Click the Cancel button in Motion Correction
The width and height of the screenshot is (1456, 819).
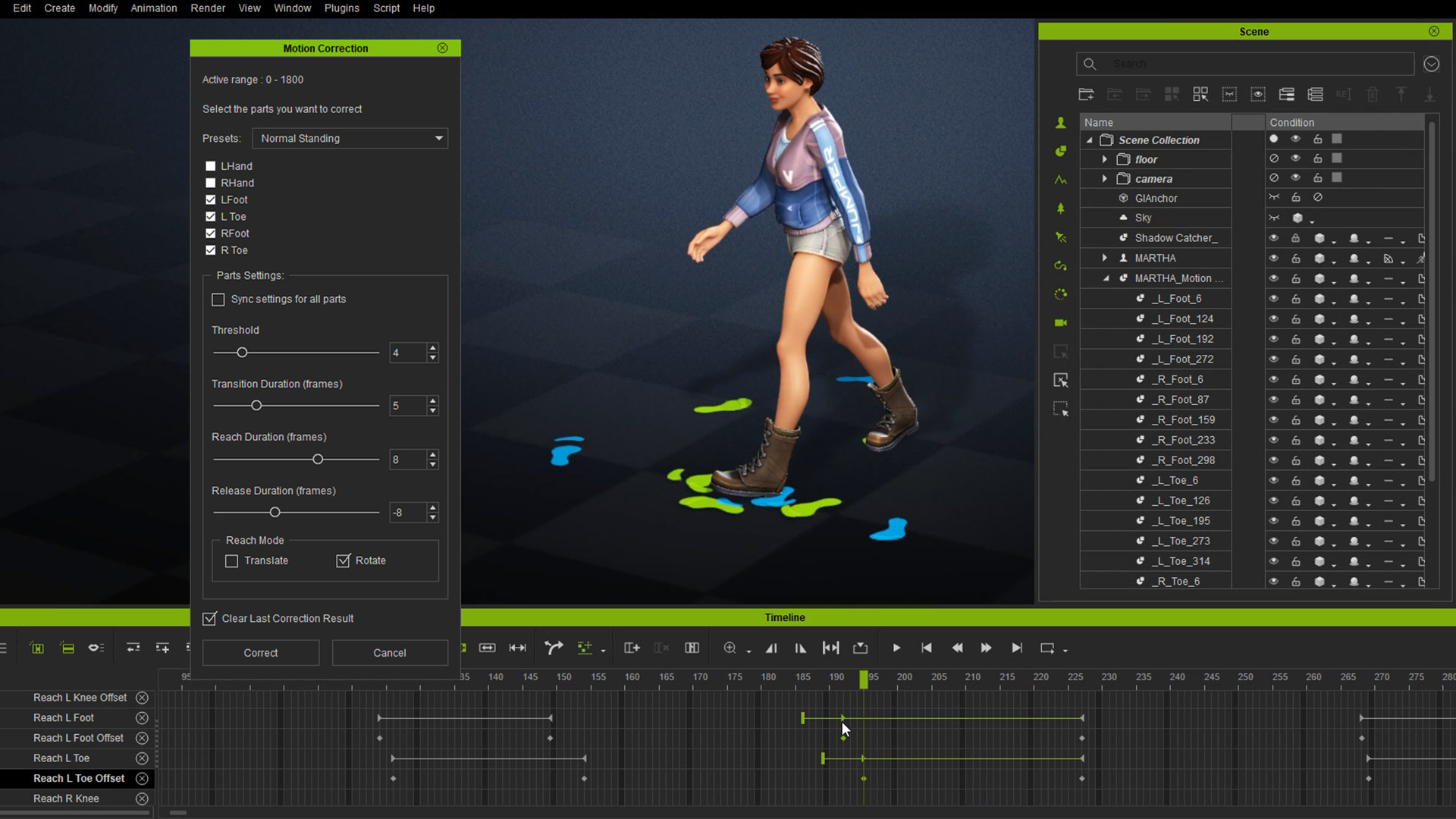[390, 653]
